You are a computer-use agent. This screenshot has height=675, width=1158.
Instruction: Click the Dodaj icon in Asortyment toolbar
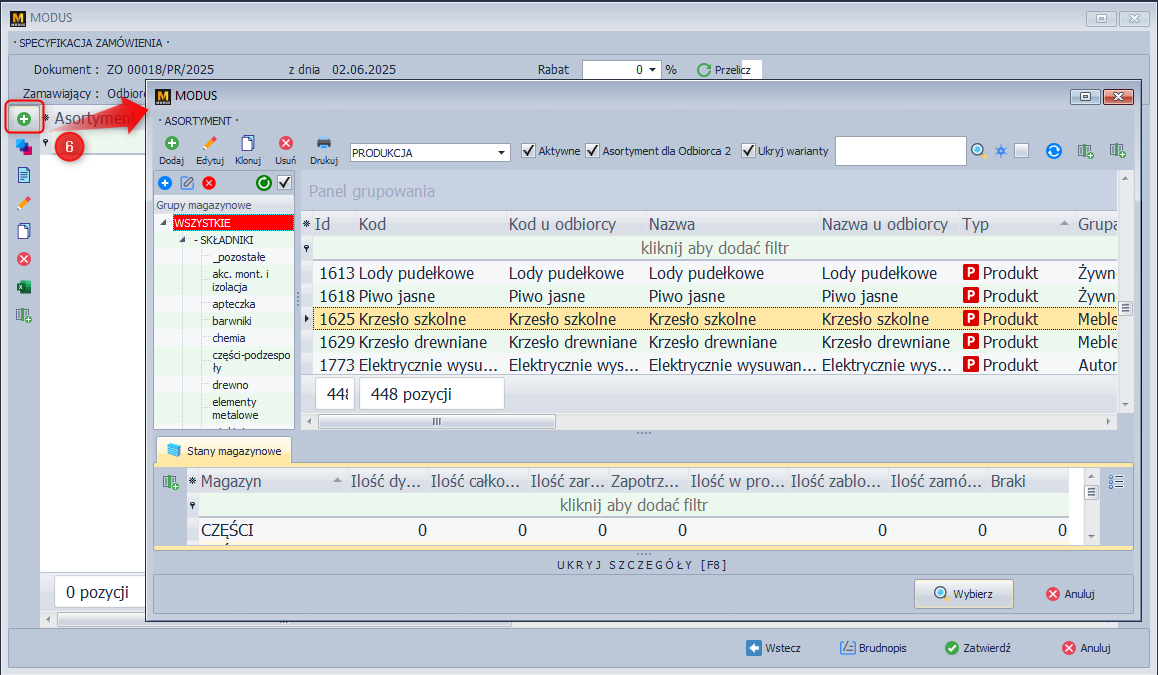[171, 144]
